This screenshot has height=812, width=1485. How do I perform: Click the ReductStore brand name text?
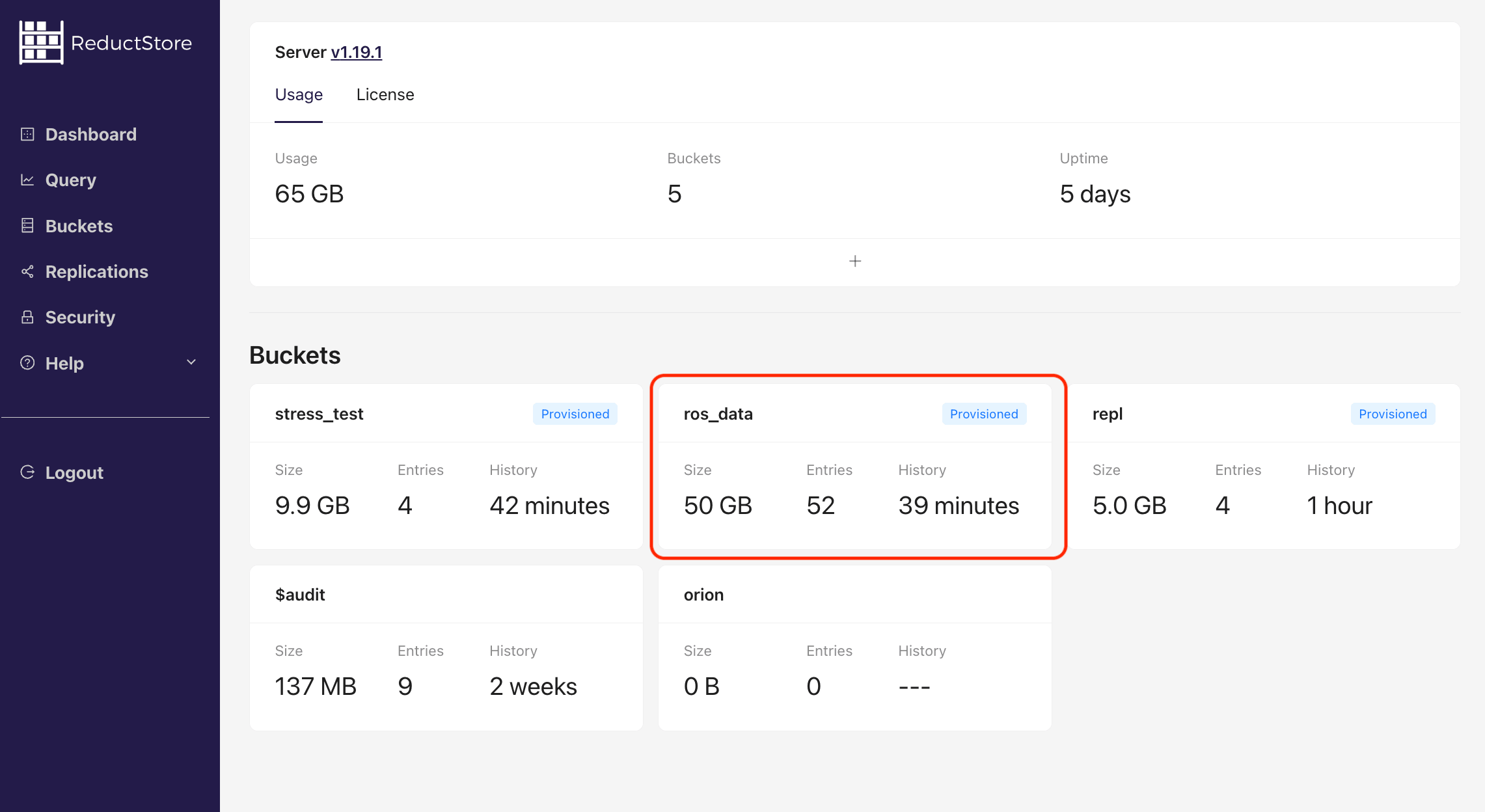click(131, 43)
